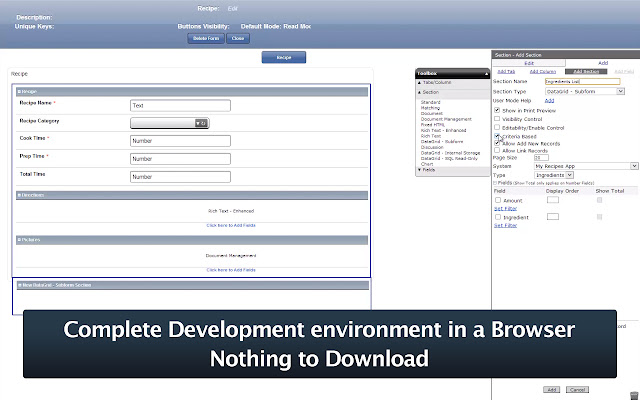Toggle the Pictures section header icon
Viewport: 640px width, 400px height.
pyautogui.click(x=19, y=240)
